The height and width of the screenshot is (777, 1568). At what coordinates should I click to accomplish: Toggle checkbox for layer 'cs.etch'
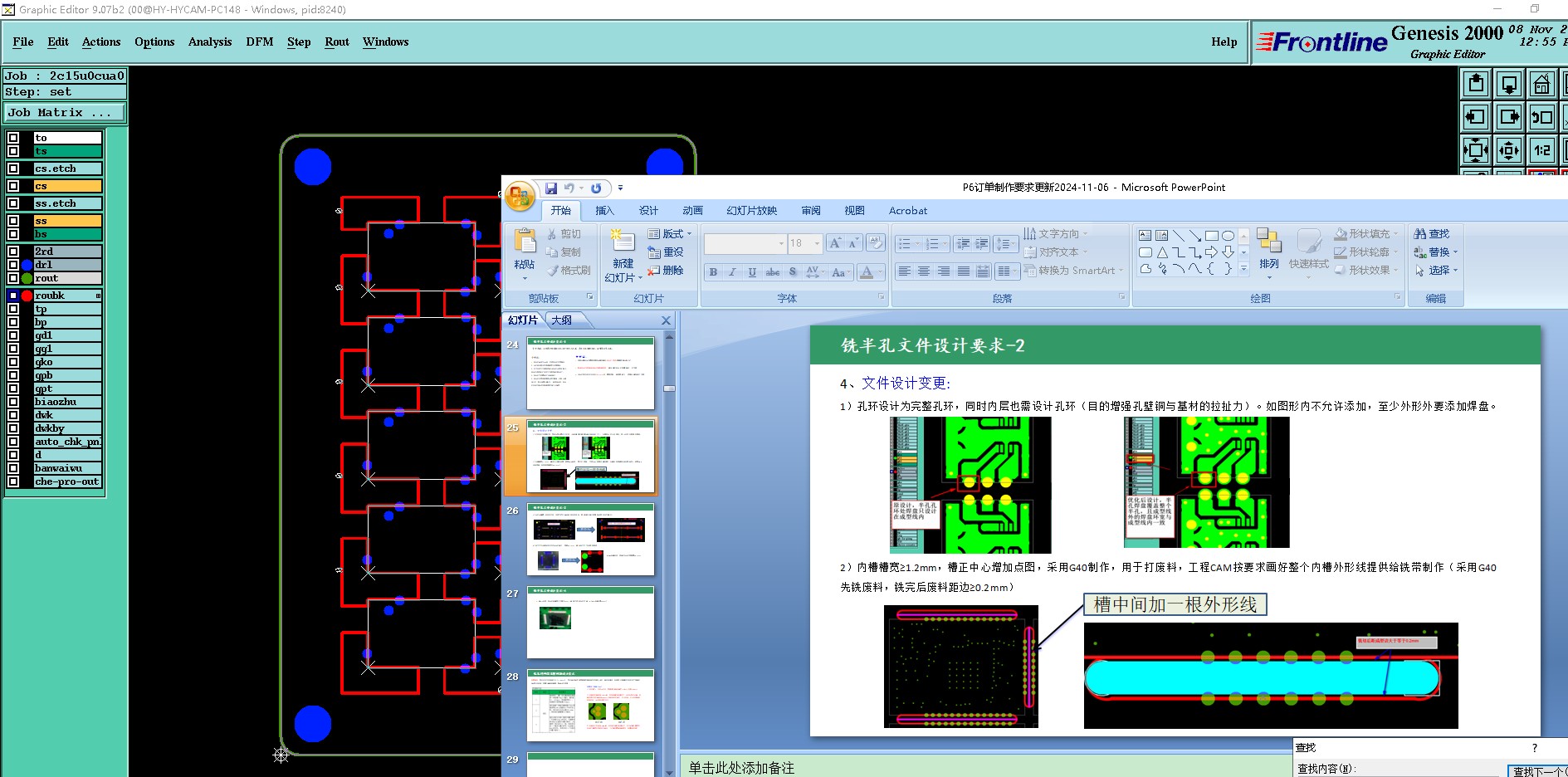(x=13, y=169)
